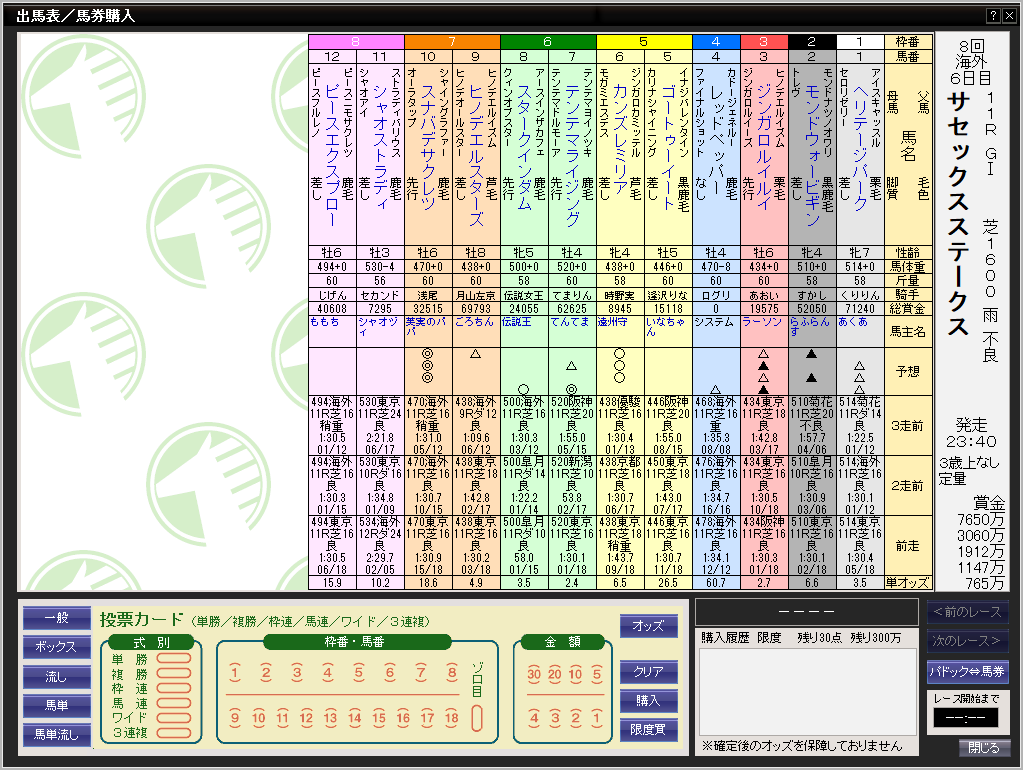Switch to the 一般 betting card tab
This screenshot has width=1023, height=770.
click(x=57, y=617)
